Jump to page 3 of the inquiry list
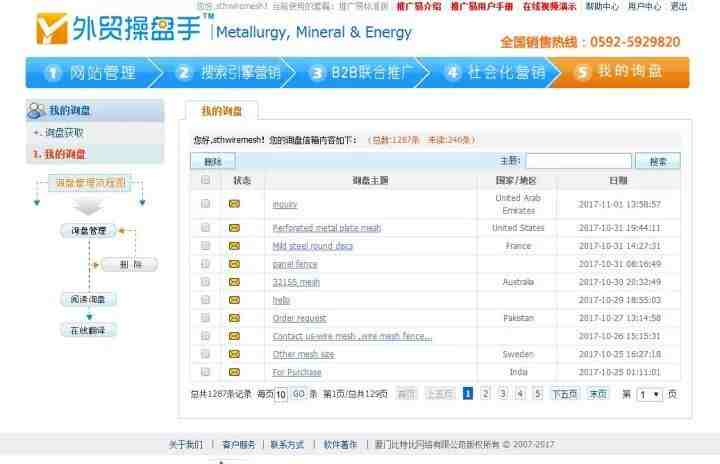 point(503,394)
